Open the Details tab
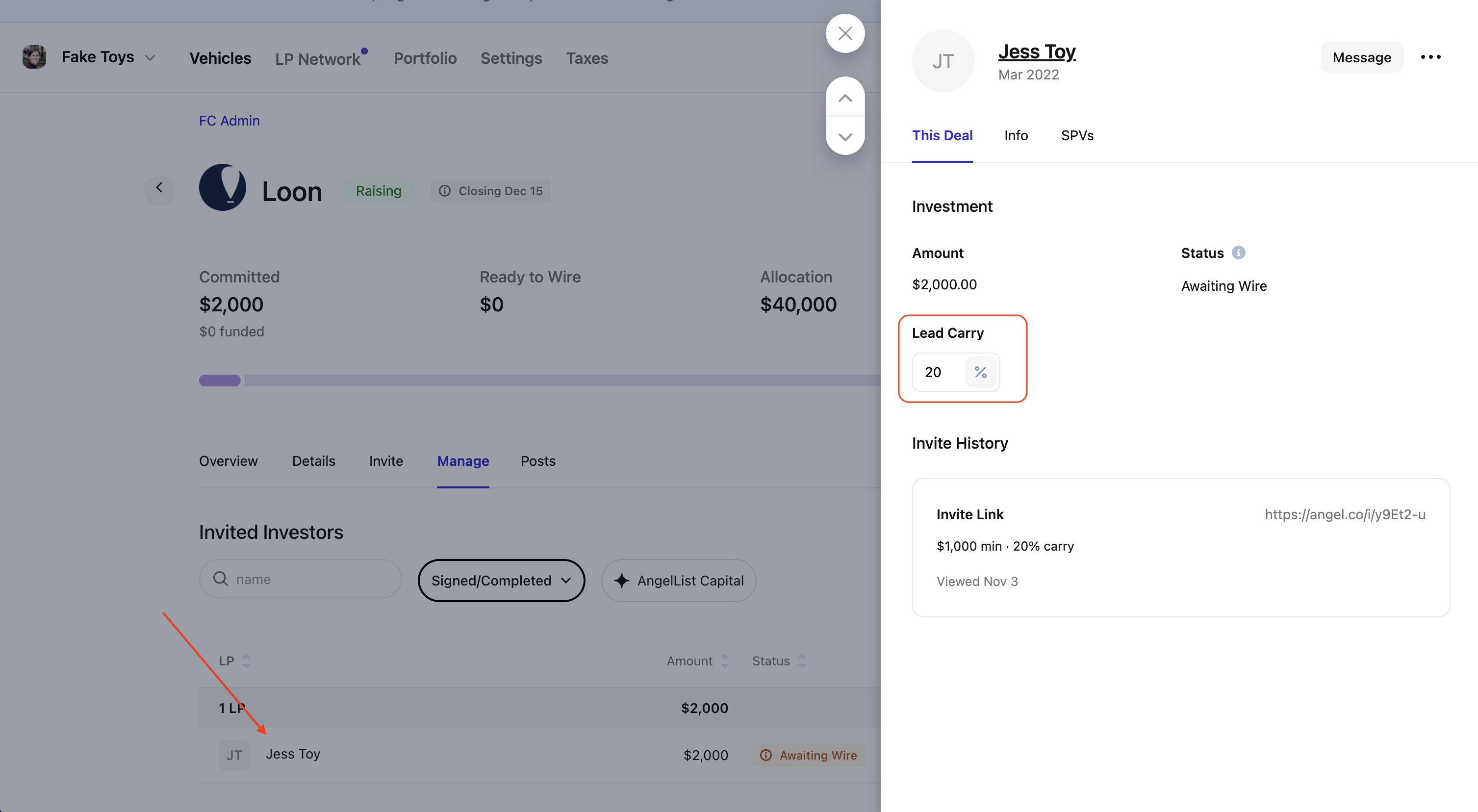Viewport: 1478px width, 812px height. (313, 461)
